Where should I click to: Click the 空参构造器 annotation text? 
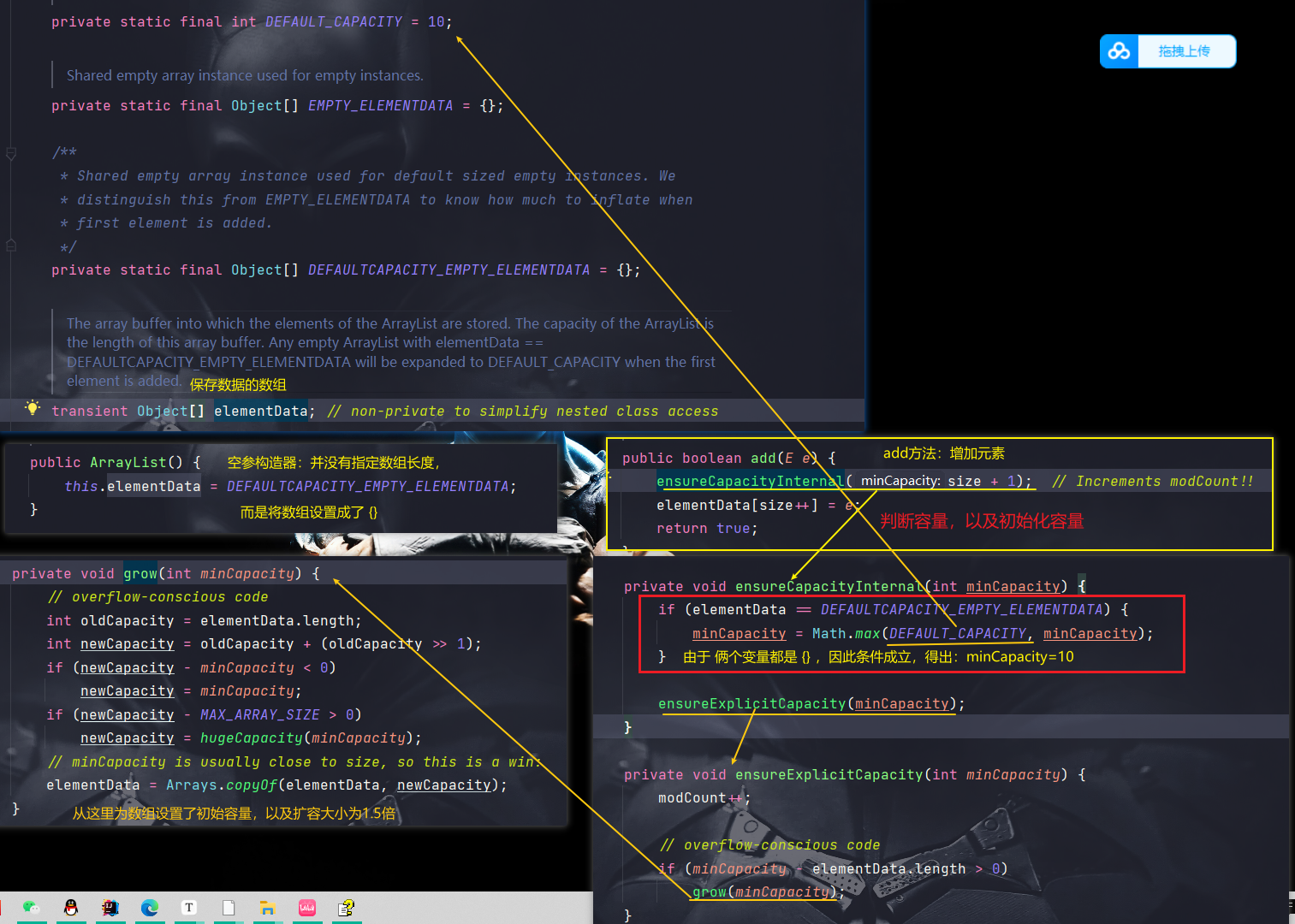pyautogui.click(x=334, y=463)
